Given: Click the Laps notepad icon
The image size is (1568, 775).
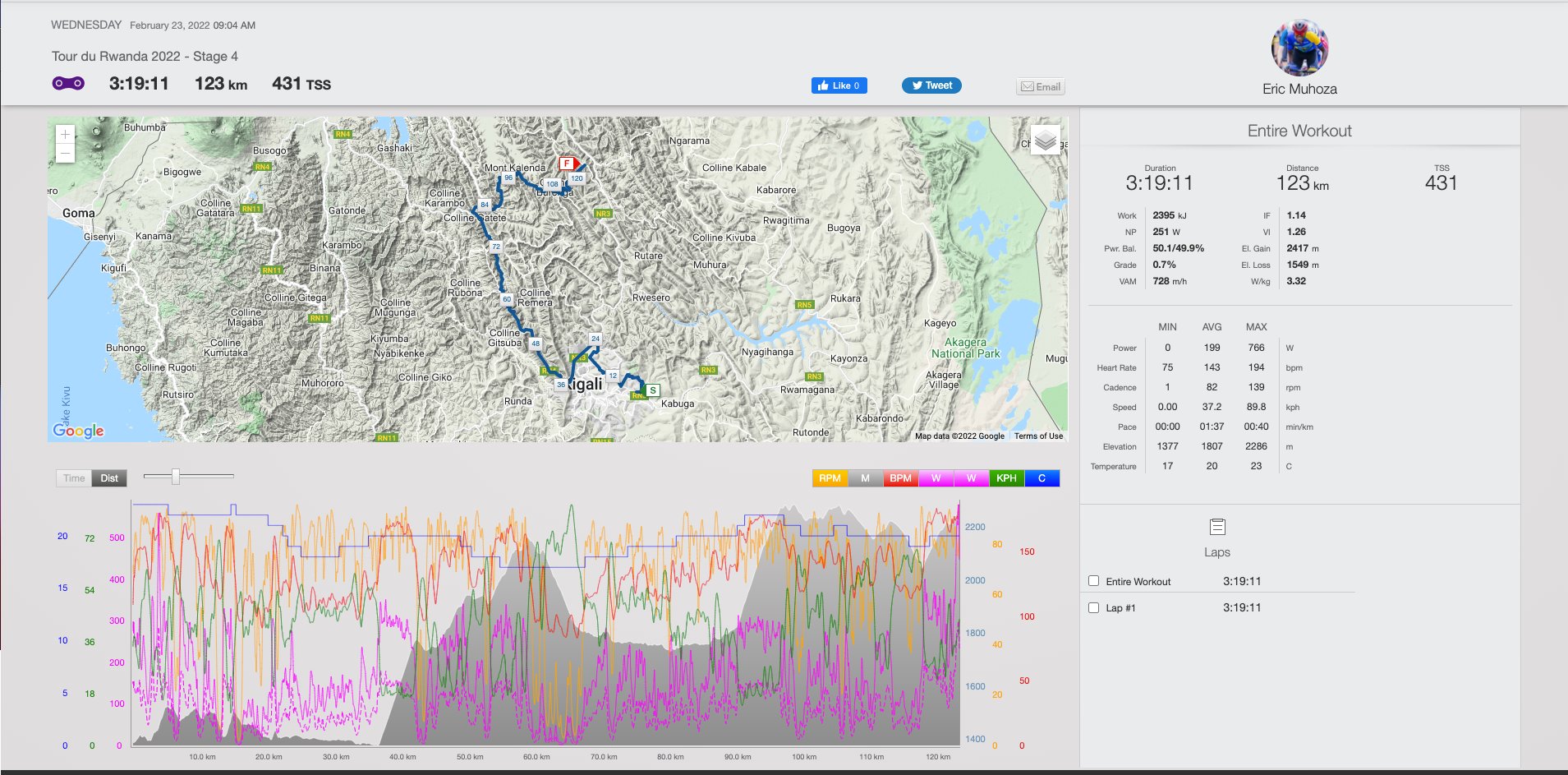Looking at the screenshot, I should pyautogui.click(x=1217, y=527).
